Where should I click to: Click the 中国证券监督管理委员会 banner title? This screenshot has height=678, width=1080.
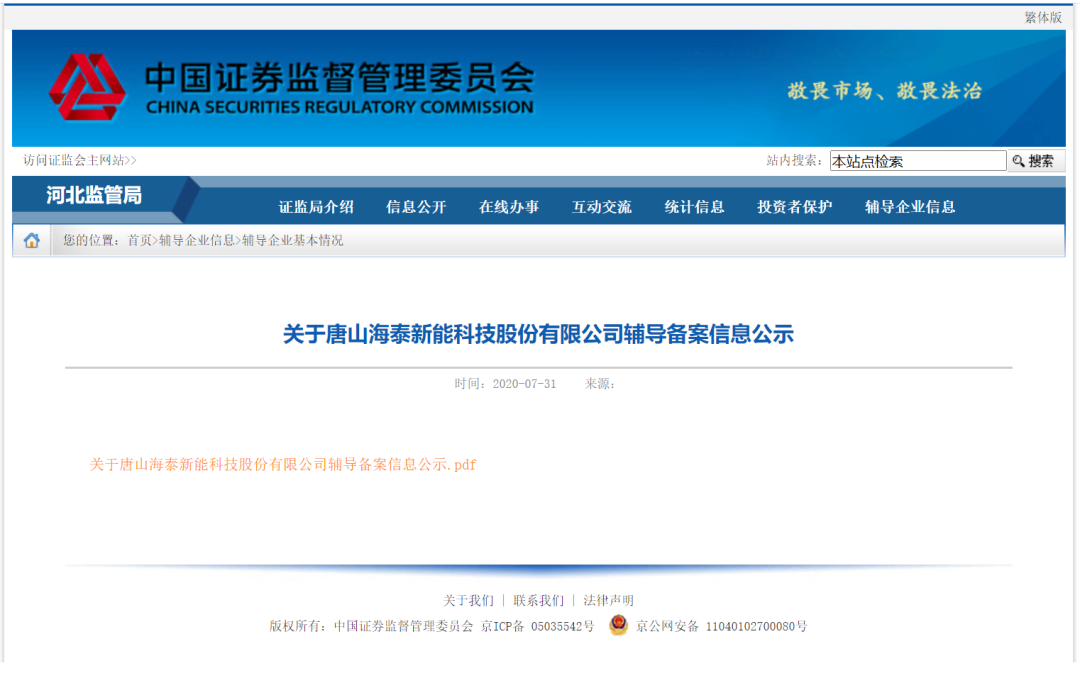tap(340, 77)
